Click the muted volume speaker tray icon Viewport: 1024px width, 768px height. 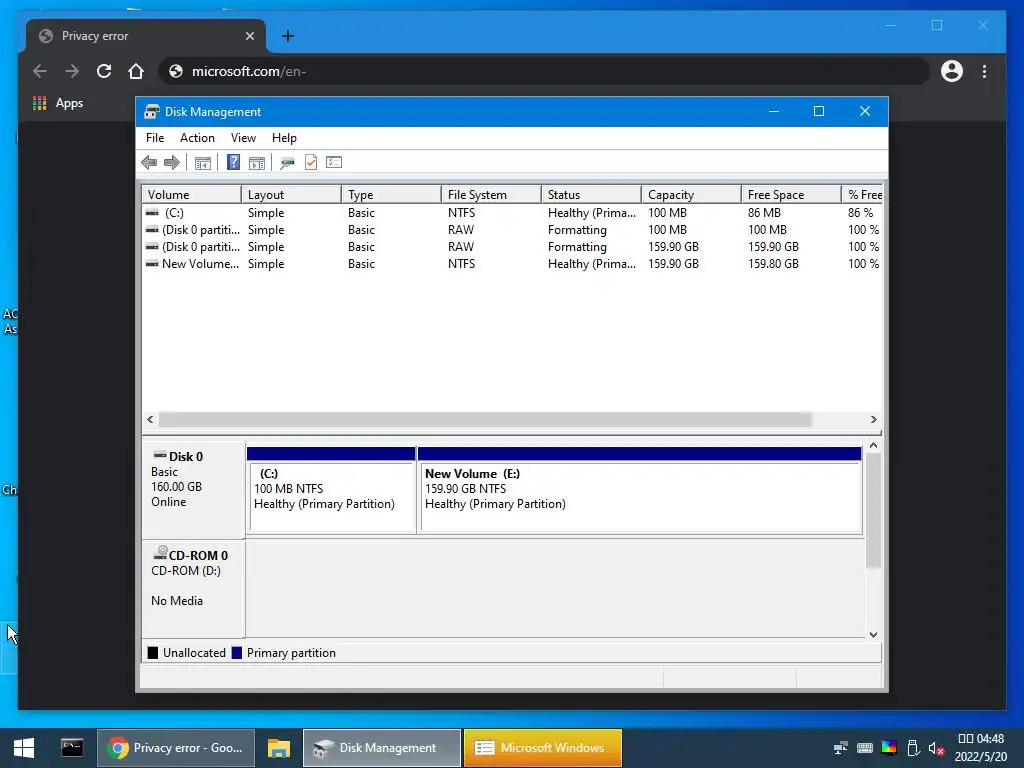coord(936,748)
